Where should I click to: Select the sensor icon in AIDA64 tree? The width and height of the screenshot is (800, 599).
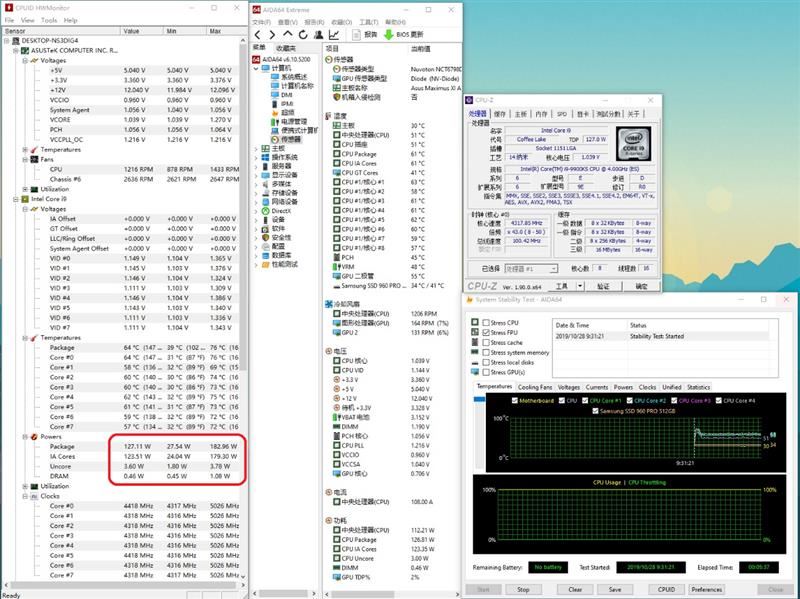(x=276, y=139)
